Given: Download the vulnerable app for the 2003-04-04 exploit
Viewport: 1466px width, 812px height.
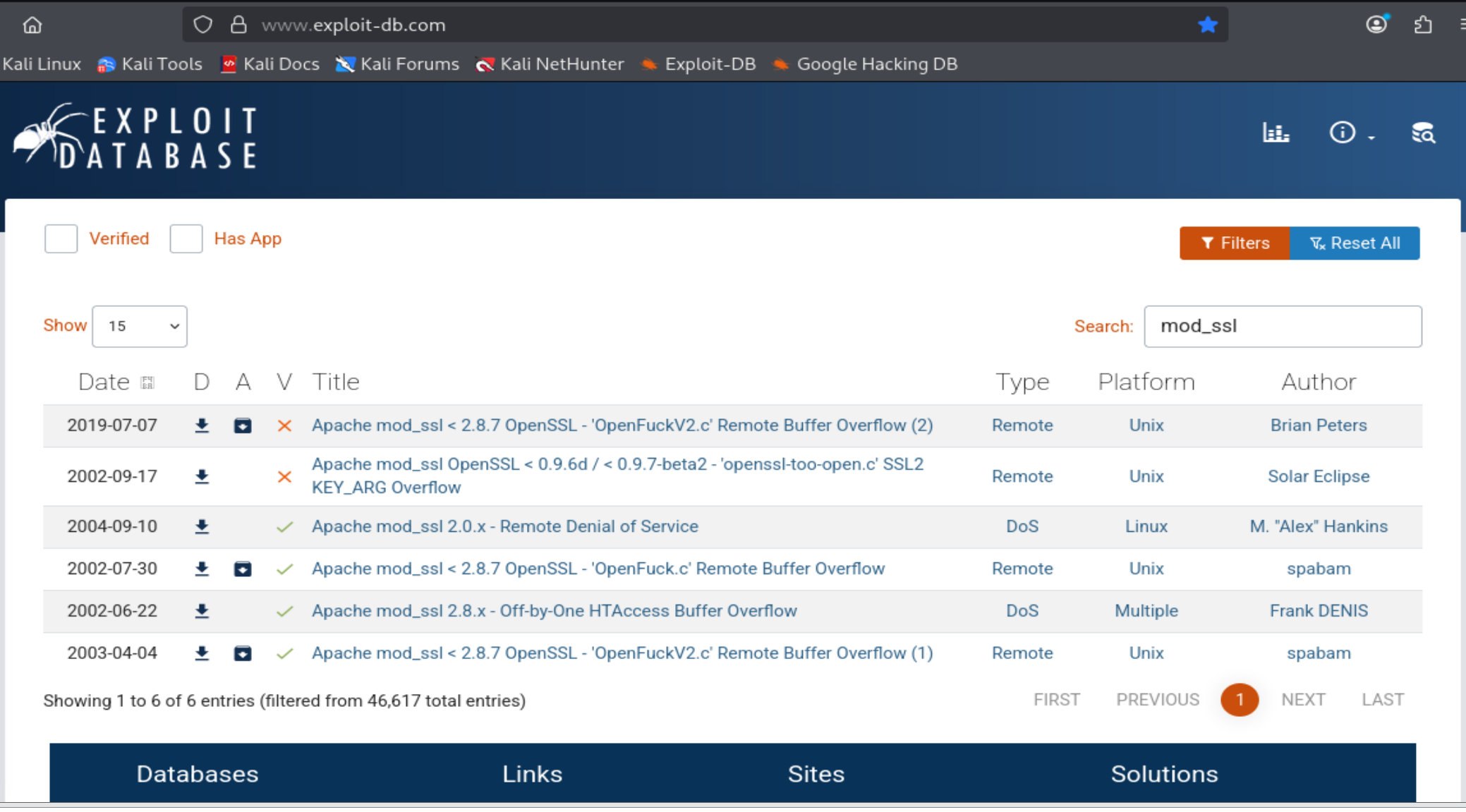Looking at the screenshot, I should coord(243,653).
